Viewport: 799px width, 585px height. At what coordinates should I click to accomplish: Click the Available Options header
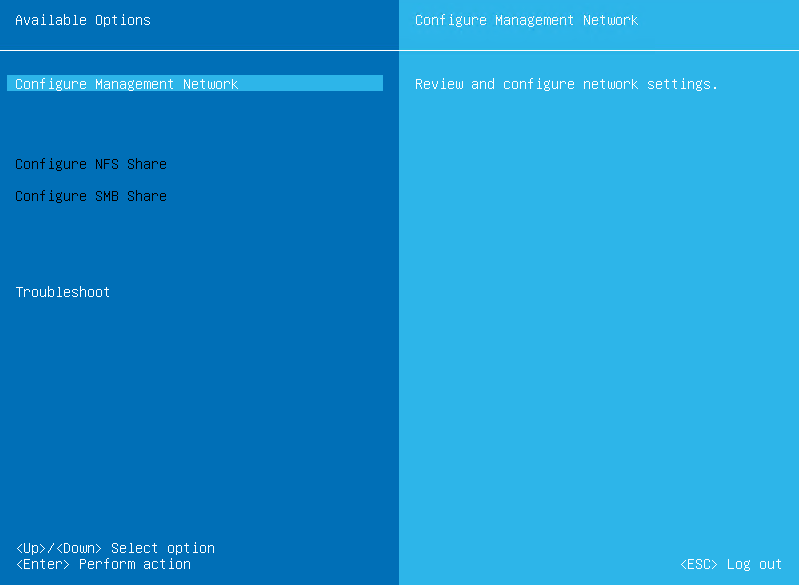tap(83, 20)
